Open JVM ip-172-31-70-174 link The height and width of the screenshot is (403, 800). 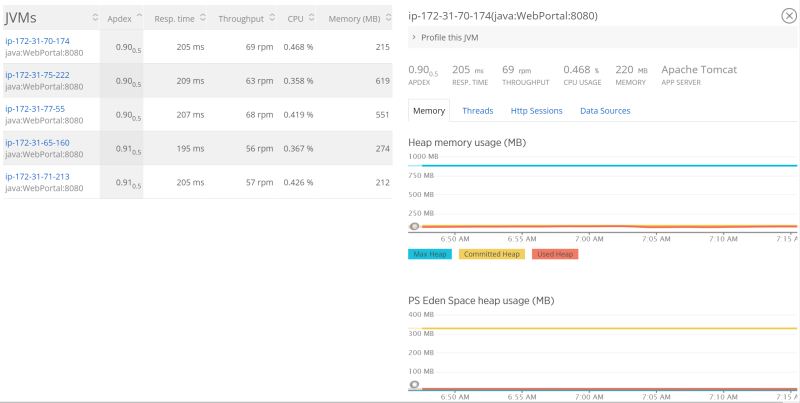point(38,41)
